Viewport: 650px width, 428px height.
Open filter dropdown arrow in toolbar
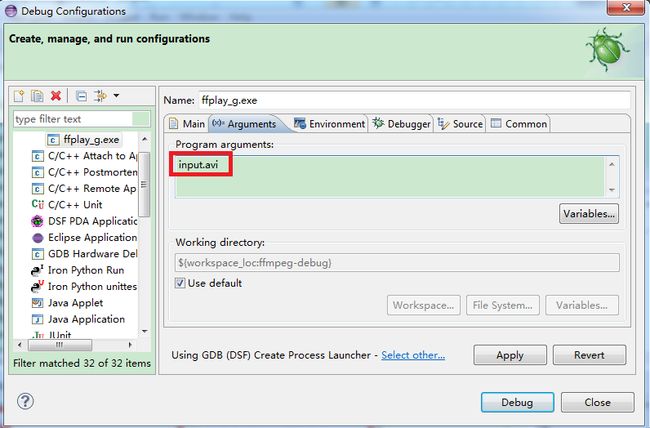[x=116, y=96]
